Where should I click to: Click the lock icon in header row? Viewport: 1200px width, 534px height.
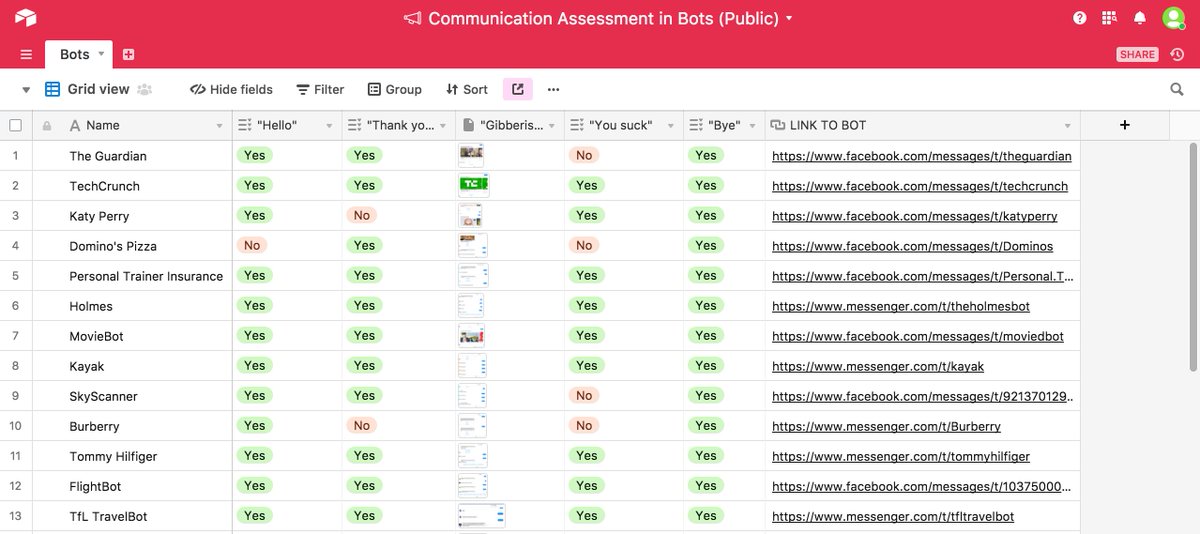coord(46,126)
